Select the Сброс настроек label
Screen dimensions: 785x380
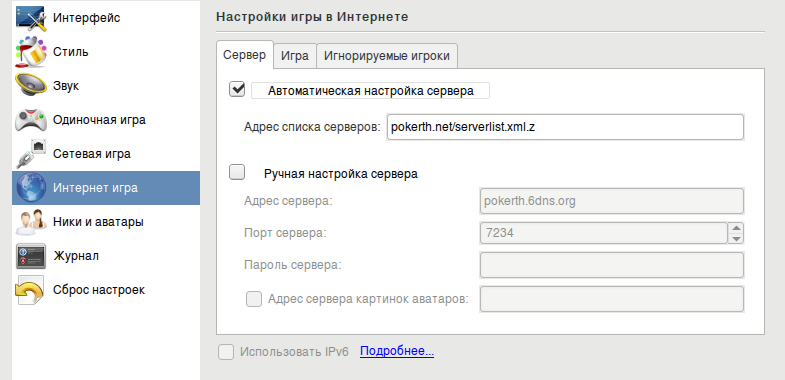click(99, 290)
